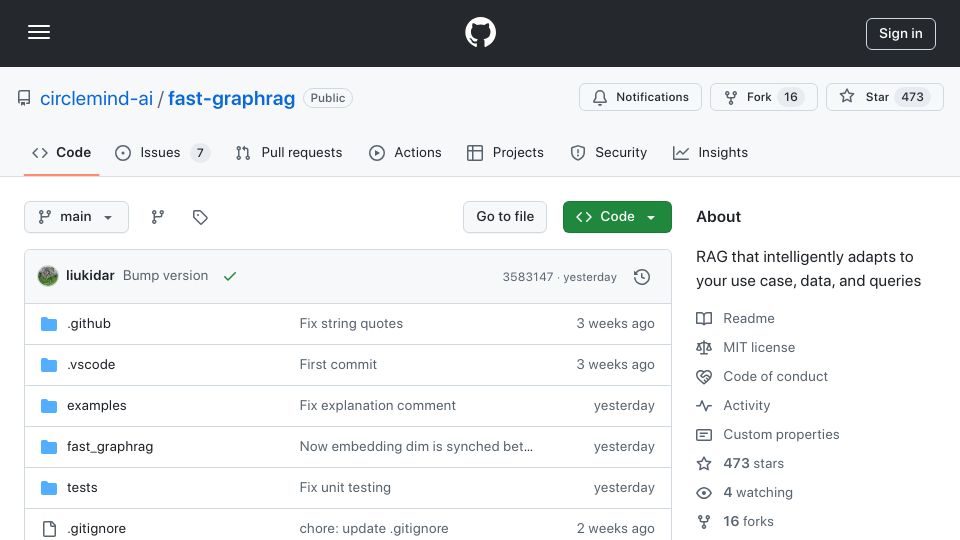Click the Fork count badge 16
The height and width of the screenshot is (540, 960).
point(791,97)
